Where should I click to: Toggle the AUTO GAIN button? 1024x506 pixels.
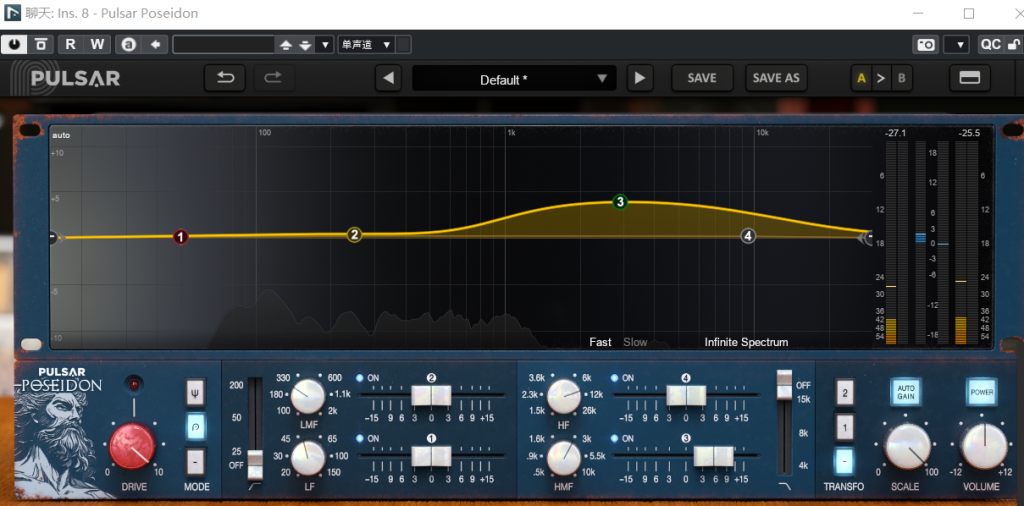click(905, 392)
